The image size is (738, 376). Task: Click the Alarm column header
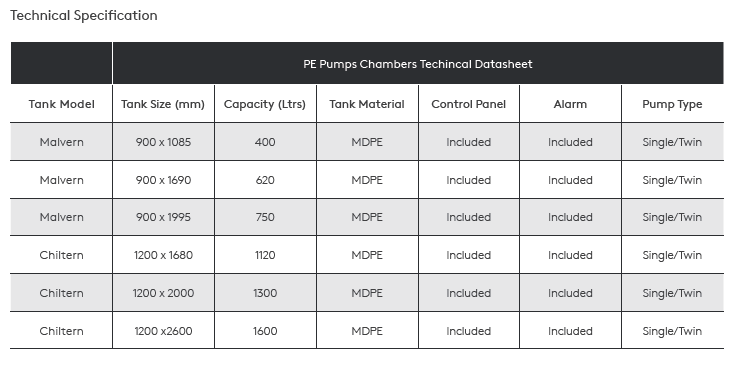click(x=570, y=104)
